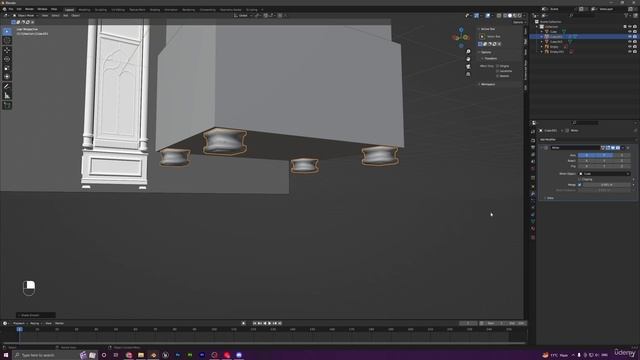The image size is (640, 360).
Task: Enable the Clipping checkbox in Mirror modifier
Action: (x=580, y=179)
